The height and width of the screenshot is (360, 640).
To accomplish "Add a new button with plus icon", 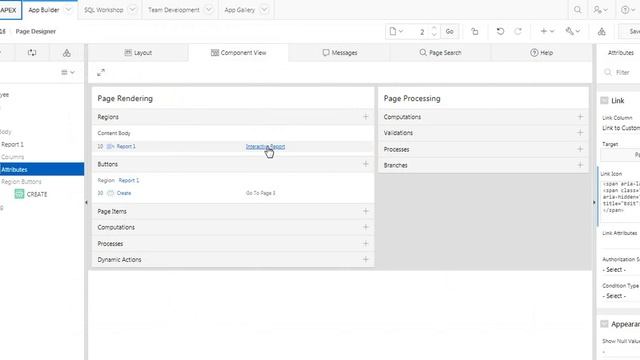I will click(x=366, y=164).
